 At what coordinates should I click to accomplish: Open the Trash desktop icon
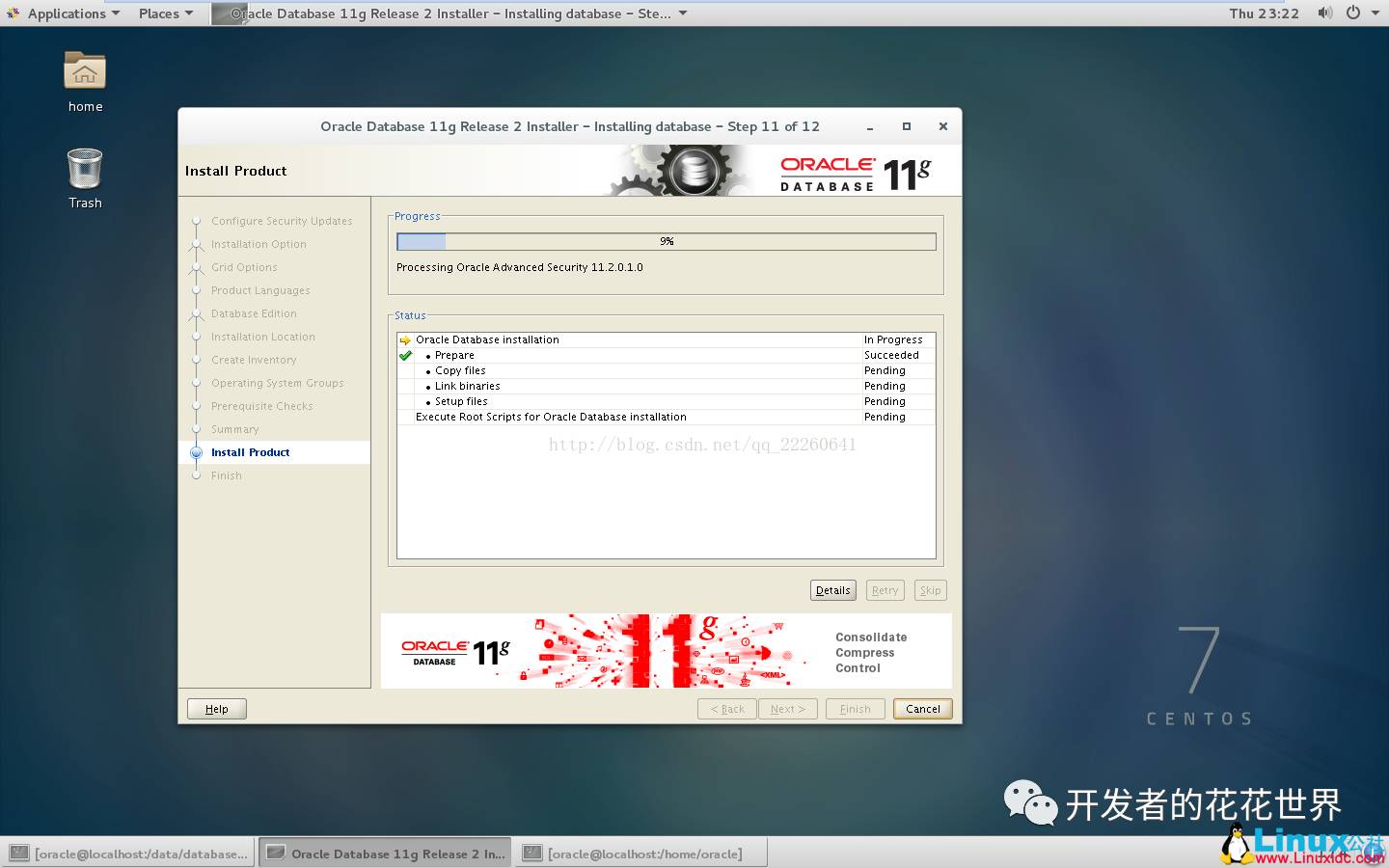coord(85,169)
